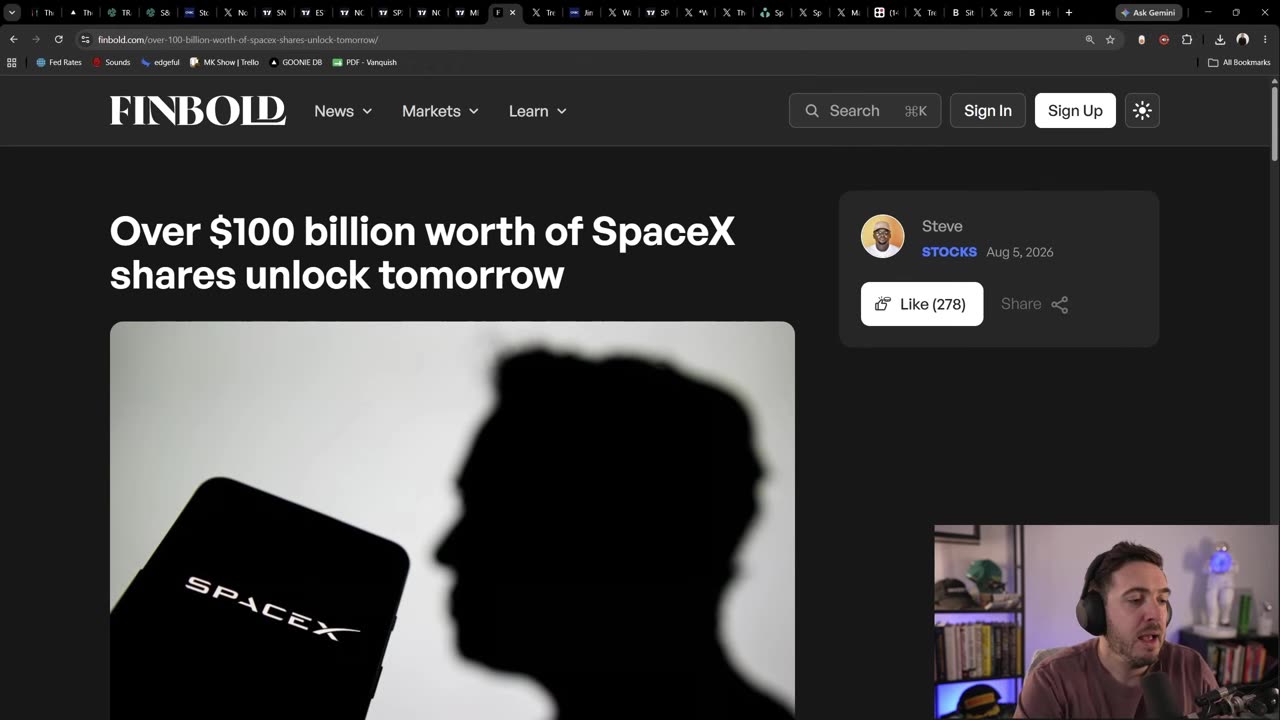Click Steve's author avatar
Viewport: 1280px width, 720px height.
[883, 237]
